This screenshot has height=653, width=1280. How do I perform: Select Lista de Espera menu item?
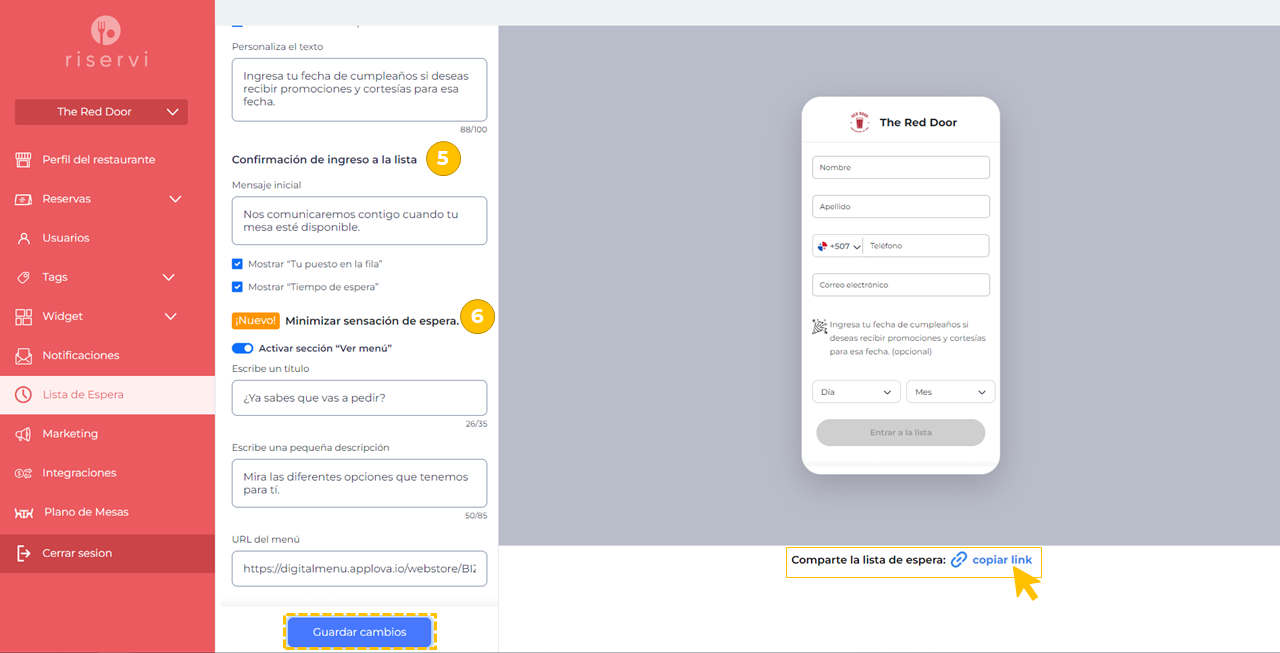[x=107, y=394]
